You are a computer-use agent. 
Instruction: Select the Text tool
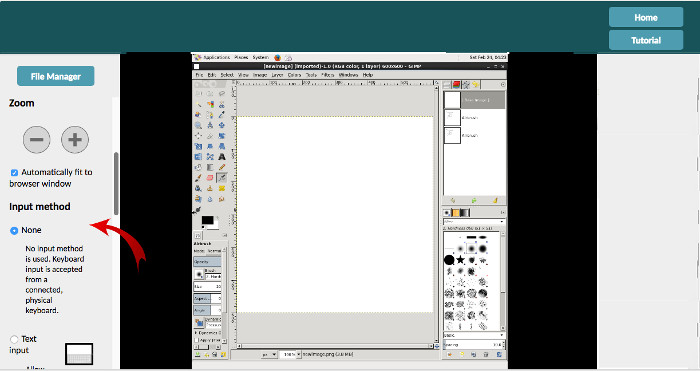point(221,157)
